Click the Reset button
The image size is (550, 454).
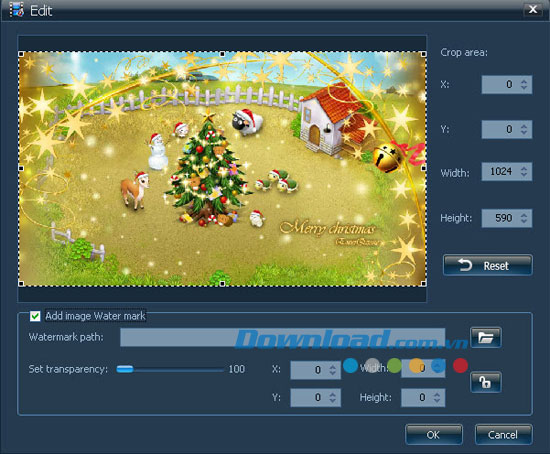(488, 266)
